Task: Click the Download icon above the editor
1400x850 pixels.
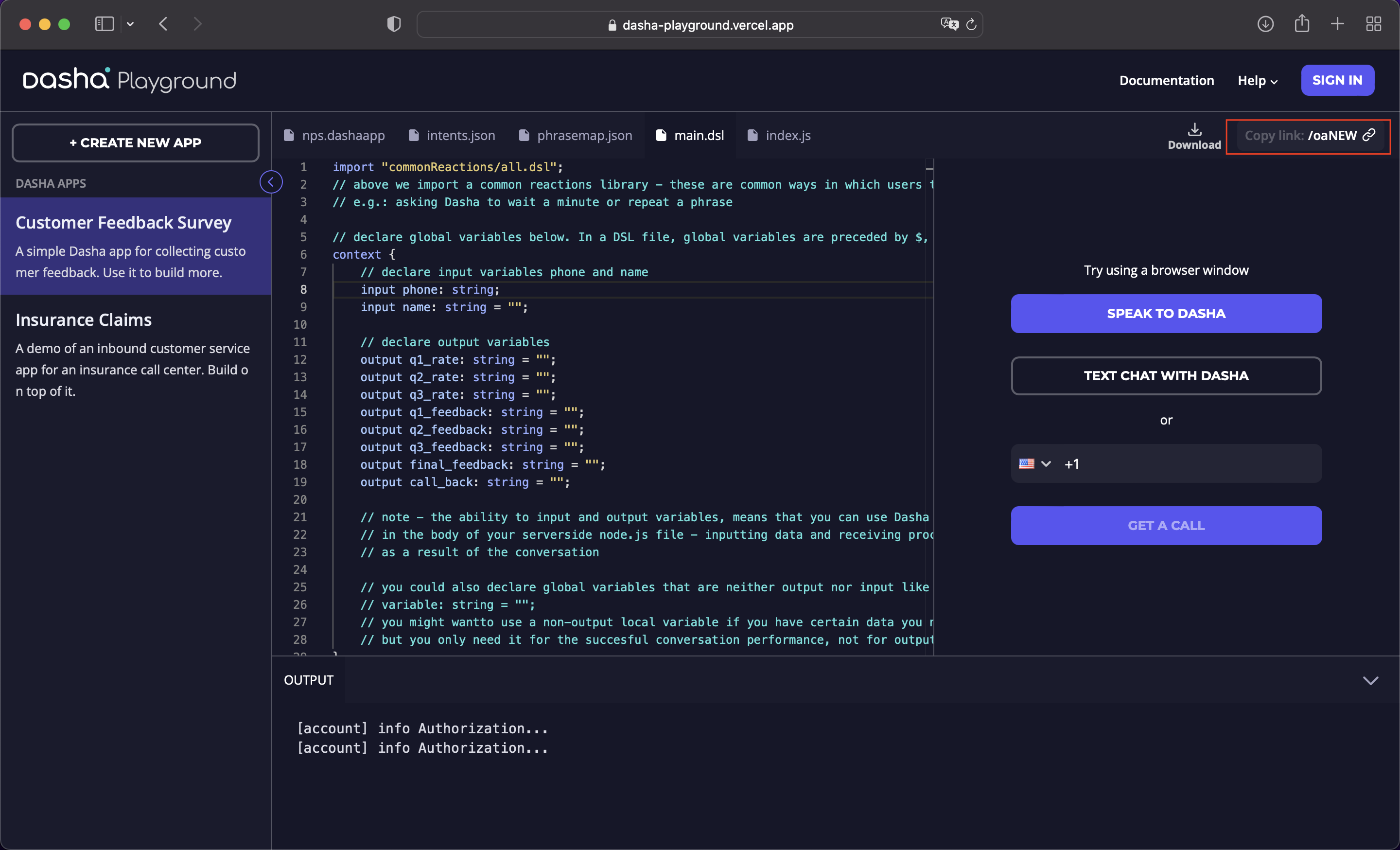Action: click(x=1194, y=130)
